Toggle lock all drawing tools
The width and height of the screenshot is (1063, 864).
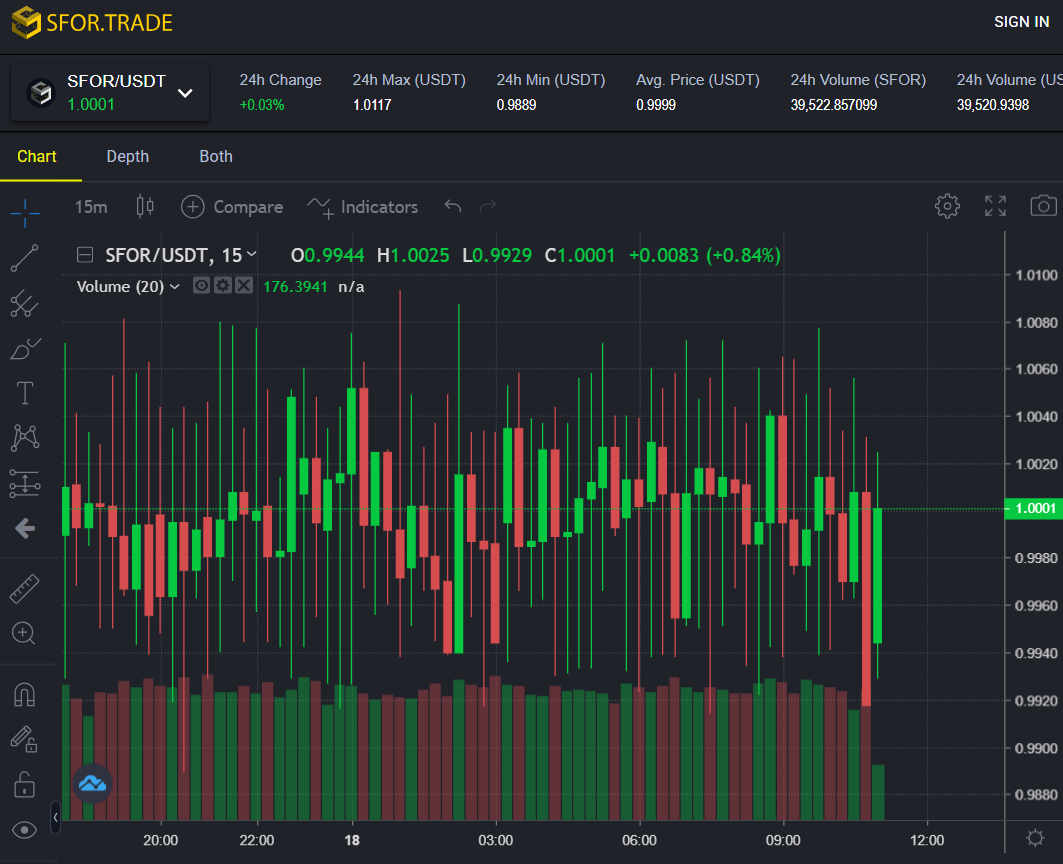[x=24, y=784]
